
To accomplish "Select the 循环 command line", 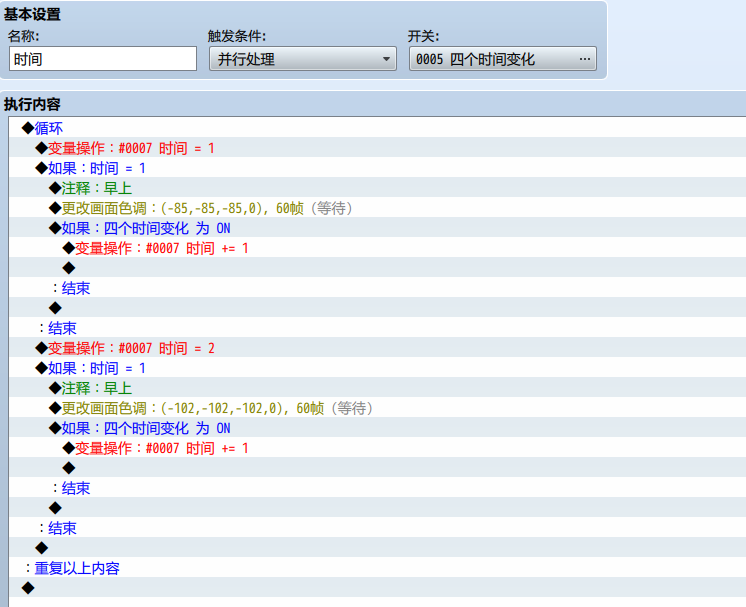I will 377,128.
